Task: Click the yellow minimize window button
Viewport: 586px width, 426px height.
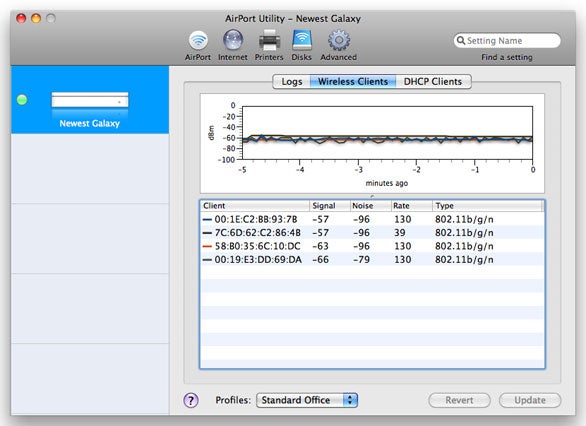Action: pos(36,18)
